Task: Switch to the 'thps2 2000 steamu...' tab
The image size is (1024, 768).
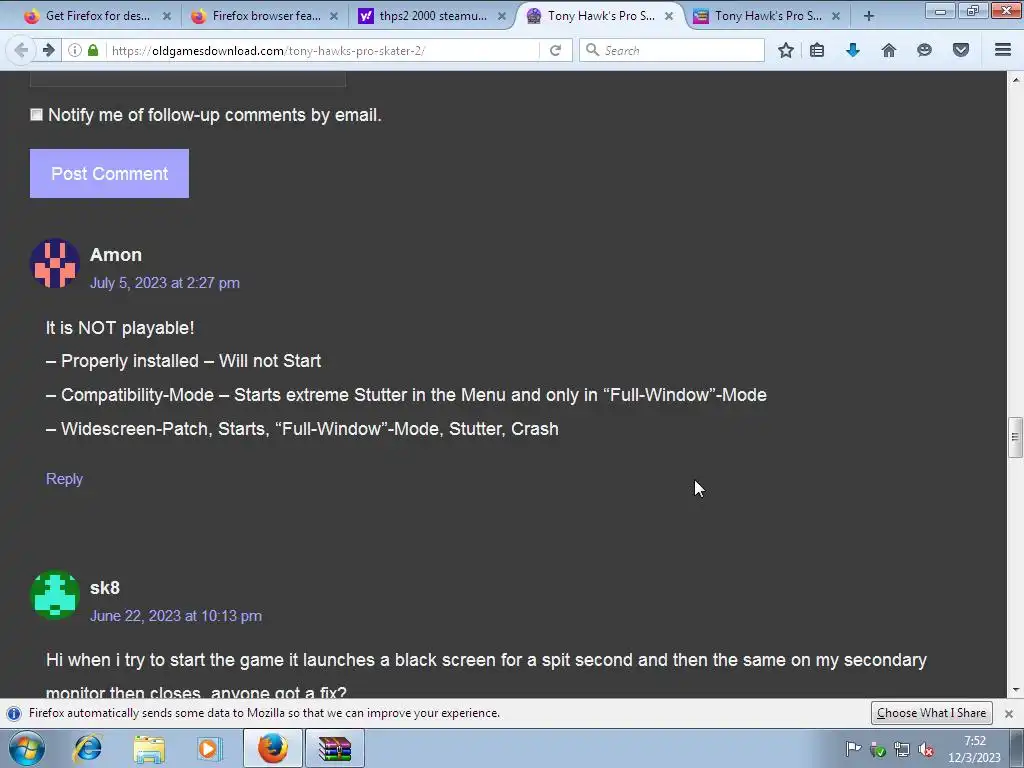Action: pyautogui.click(x=431, y=16)
